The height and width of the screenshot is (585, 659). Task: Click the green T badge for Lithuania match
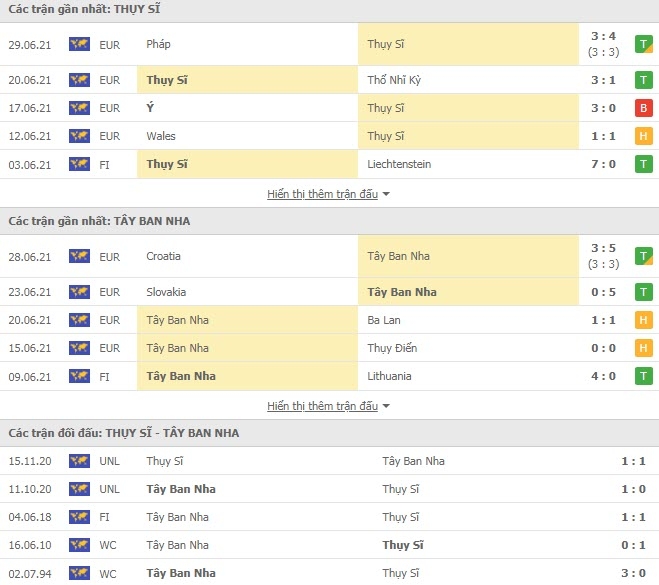tap(643, 376)
